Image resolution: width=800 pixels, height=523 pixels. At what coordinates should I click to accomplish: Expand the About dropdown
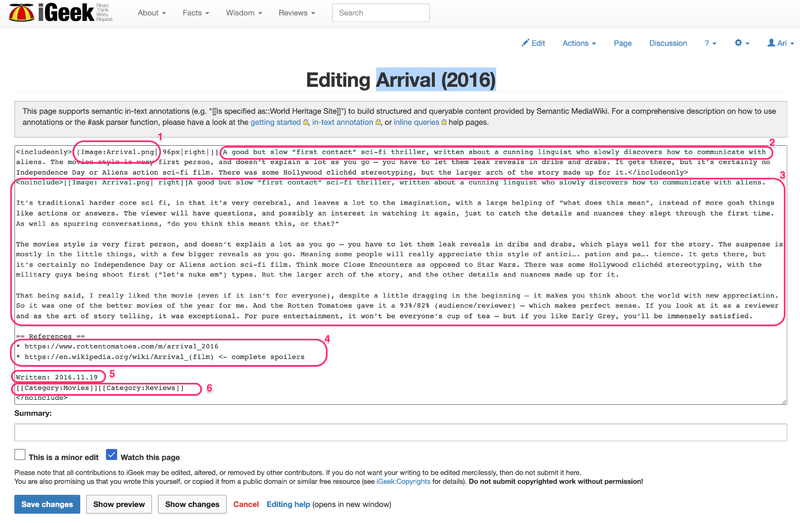click(152, 13)
